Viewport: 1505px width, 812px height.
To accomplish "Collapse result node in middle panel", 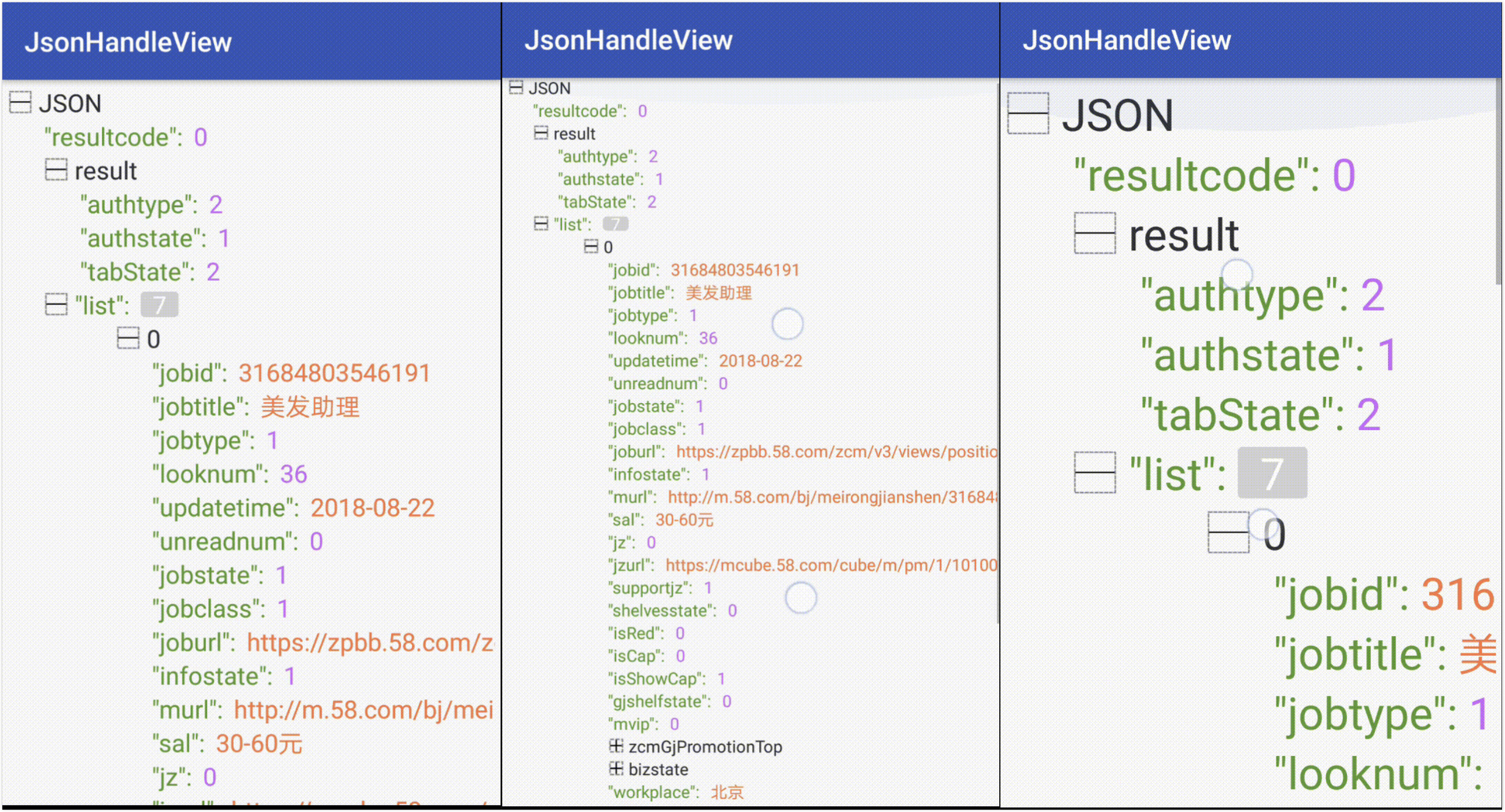I will pos(541,133).
